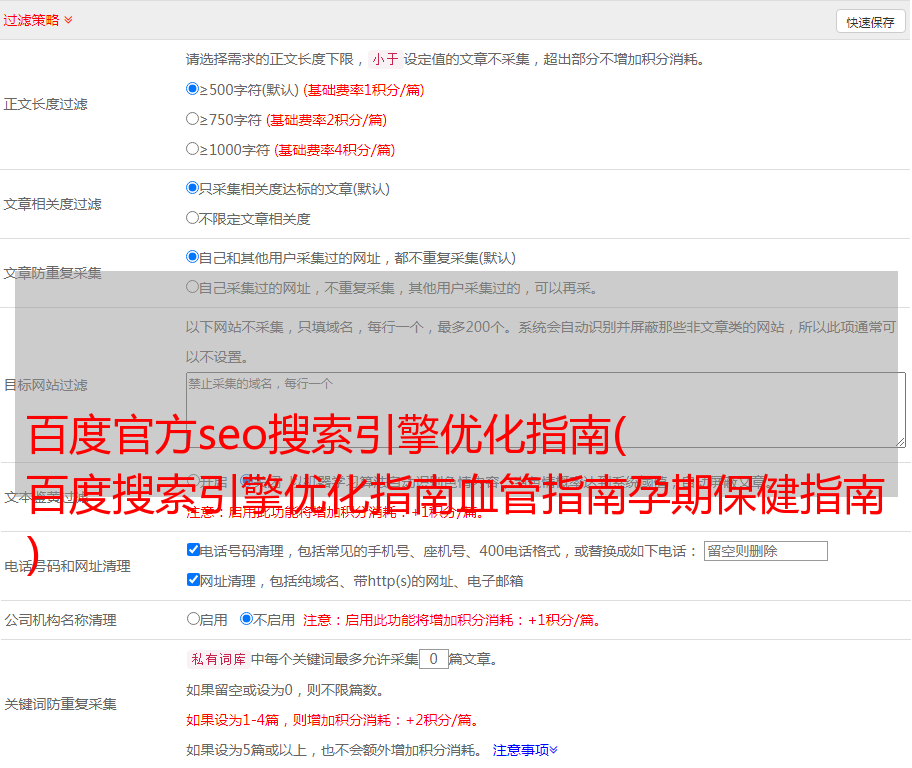Click the 关键词防重复采集 row label
The height and width of the screenshot is (768, 912).
click(60, 705)
